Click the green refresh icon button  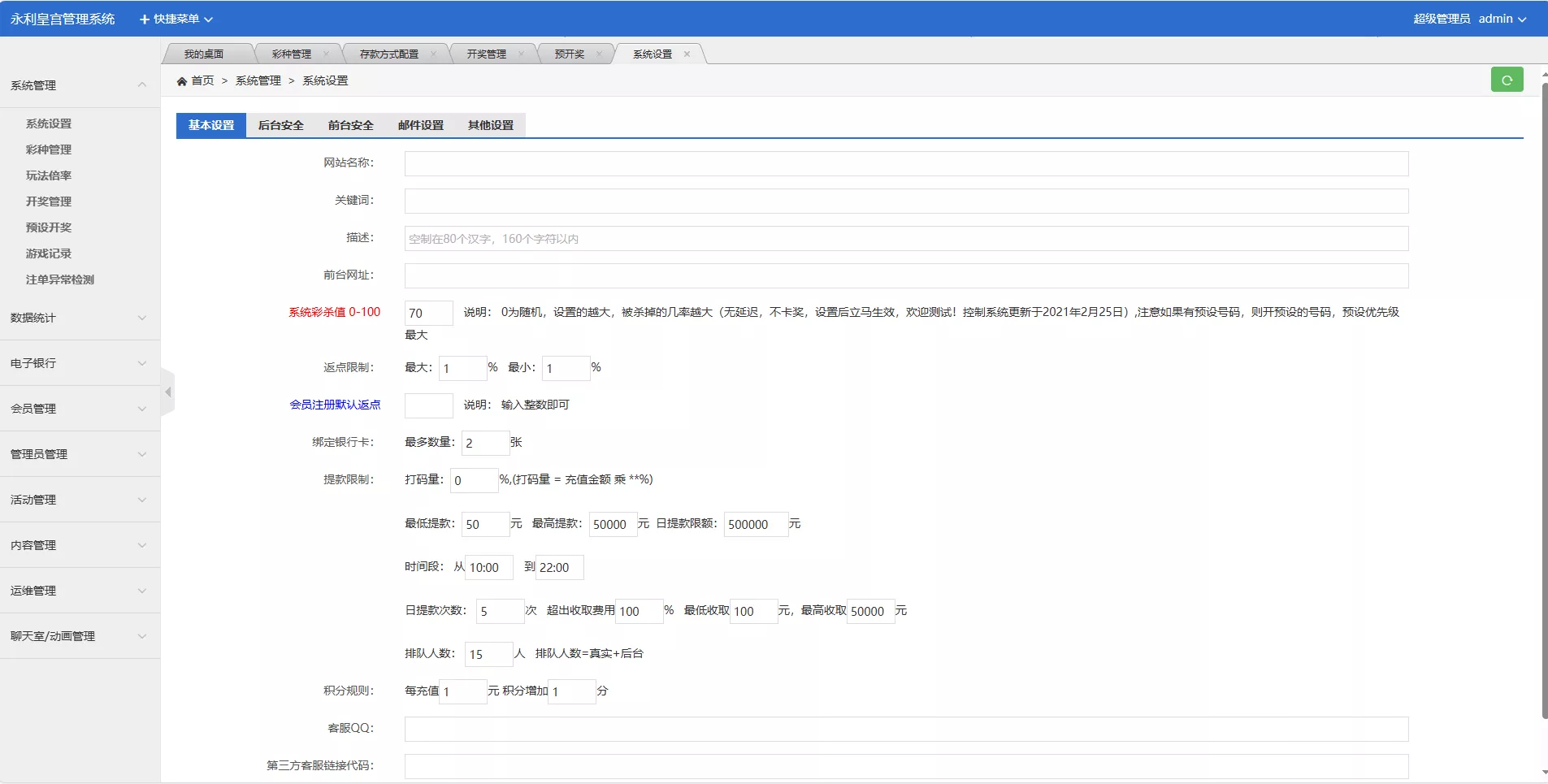click(x=1507, y=80)
